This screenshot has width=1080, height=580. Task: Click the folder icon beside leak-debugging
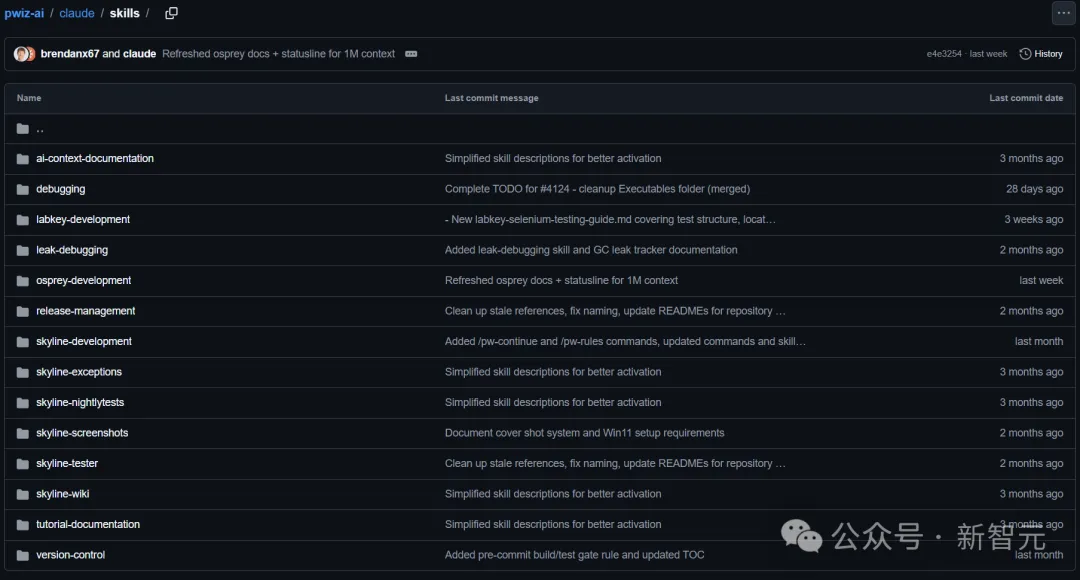coord(23,250)
